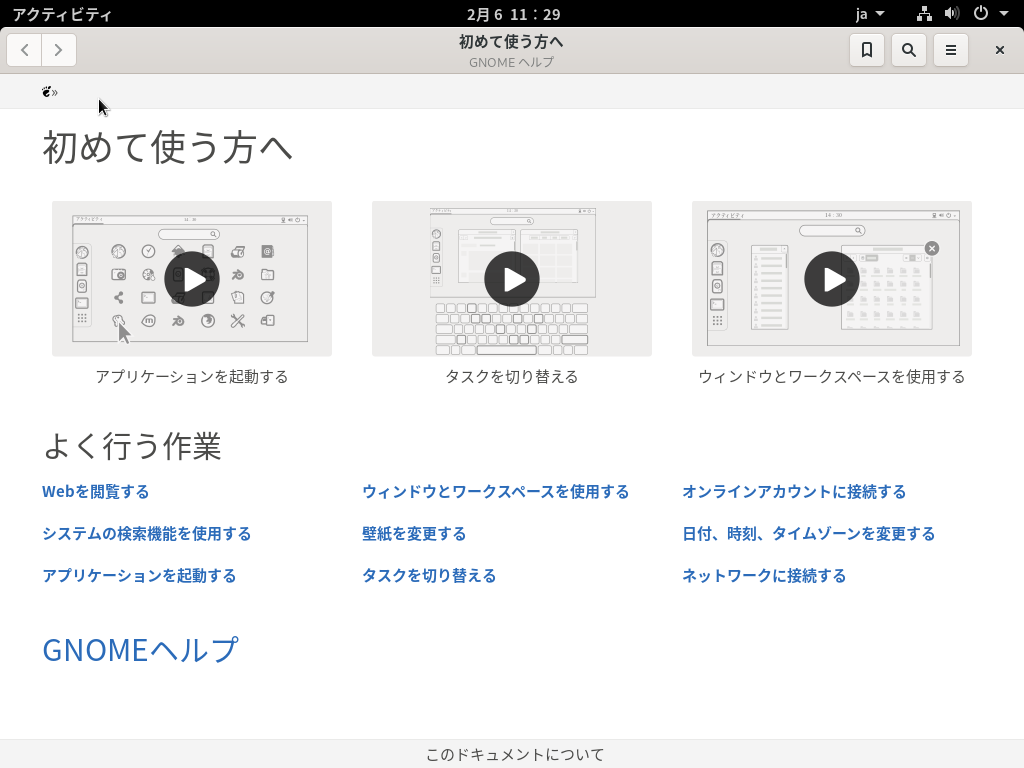1024x768 pixels.
Task: Click the volume speaker icon in the top bar
Action: click(952, 14)
